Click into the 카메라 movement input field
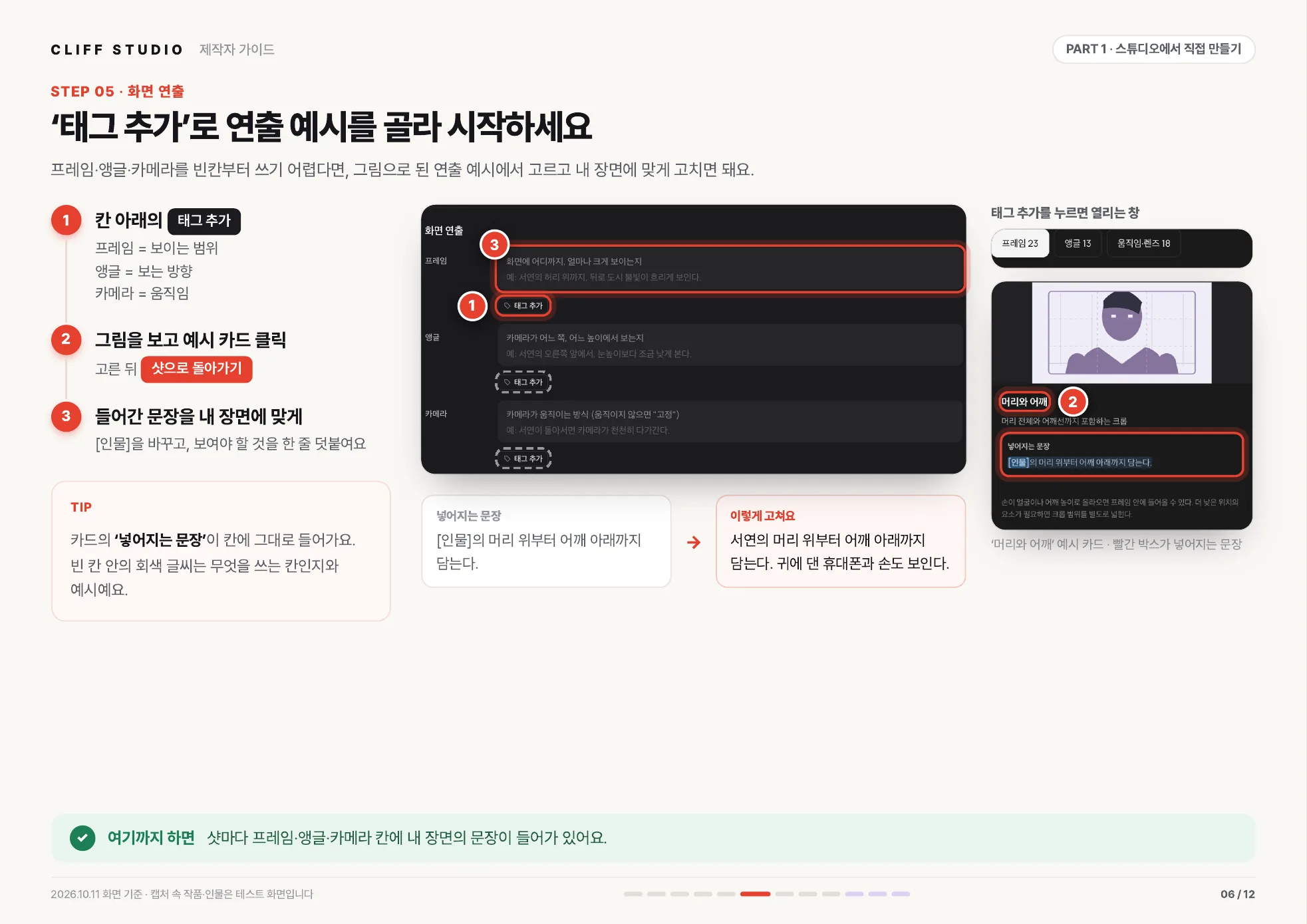 pyautogui.click(x=730, y=422)
